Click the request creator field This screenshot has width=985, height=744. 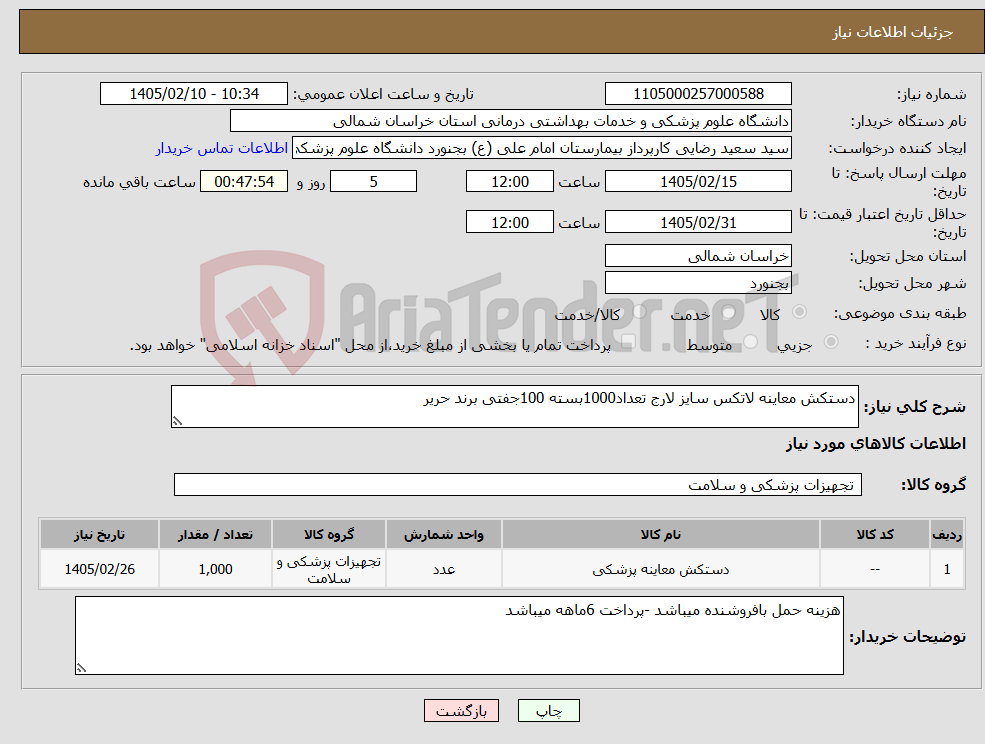coord(541,148)
